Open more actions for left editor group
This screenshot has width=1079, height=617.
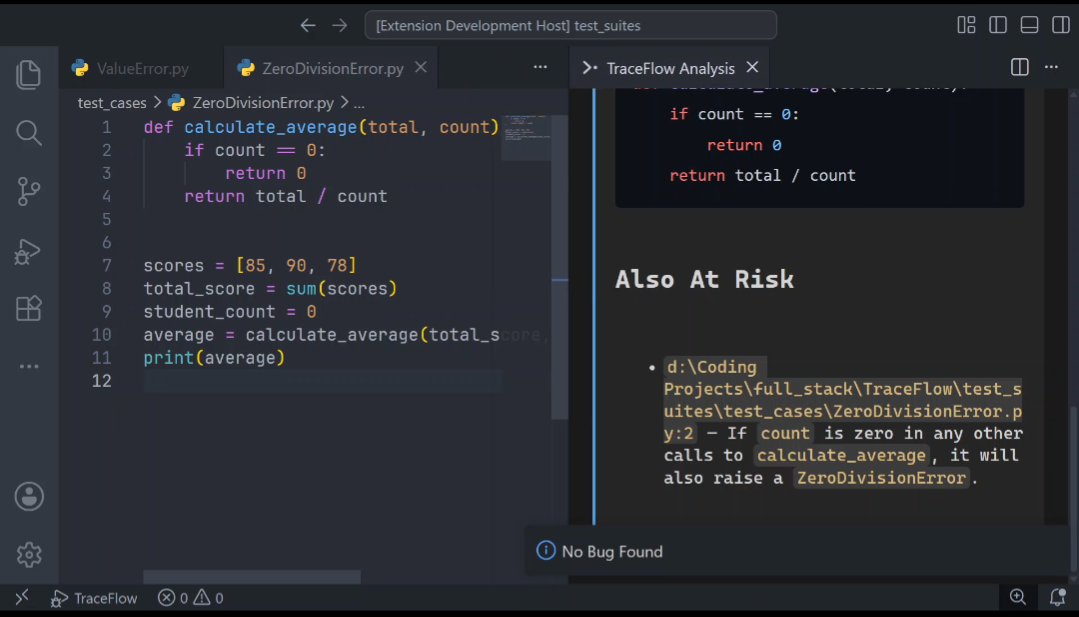coord(540,67)
